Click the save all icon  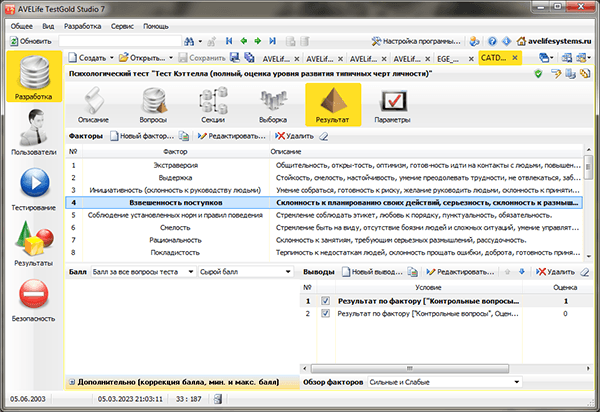249,58
